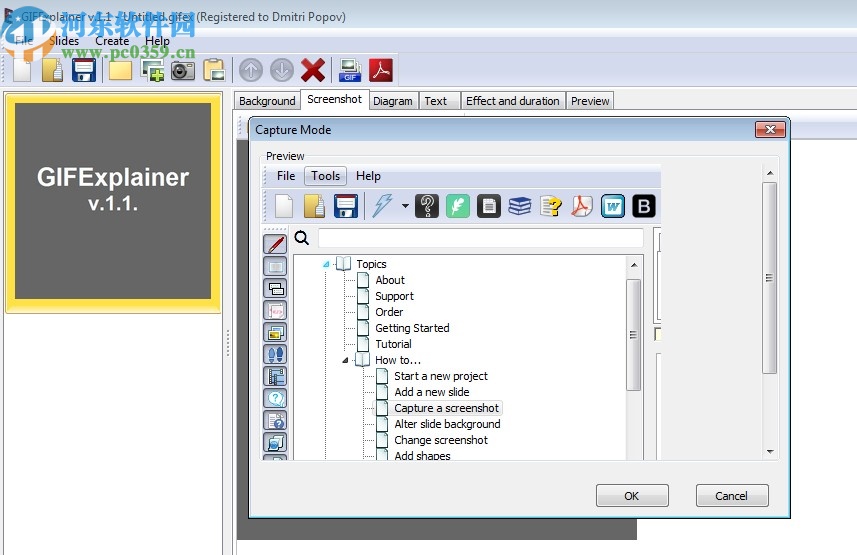
Task: Click the black B icon in preview toolbar
Action: (x=644, y=206)
